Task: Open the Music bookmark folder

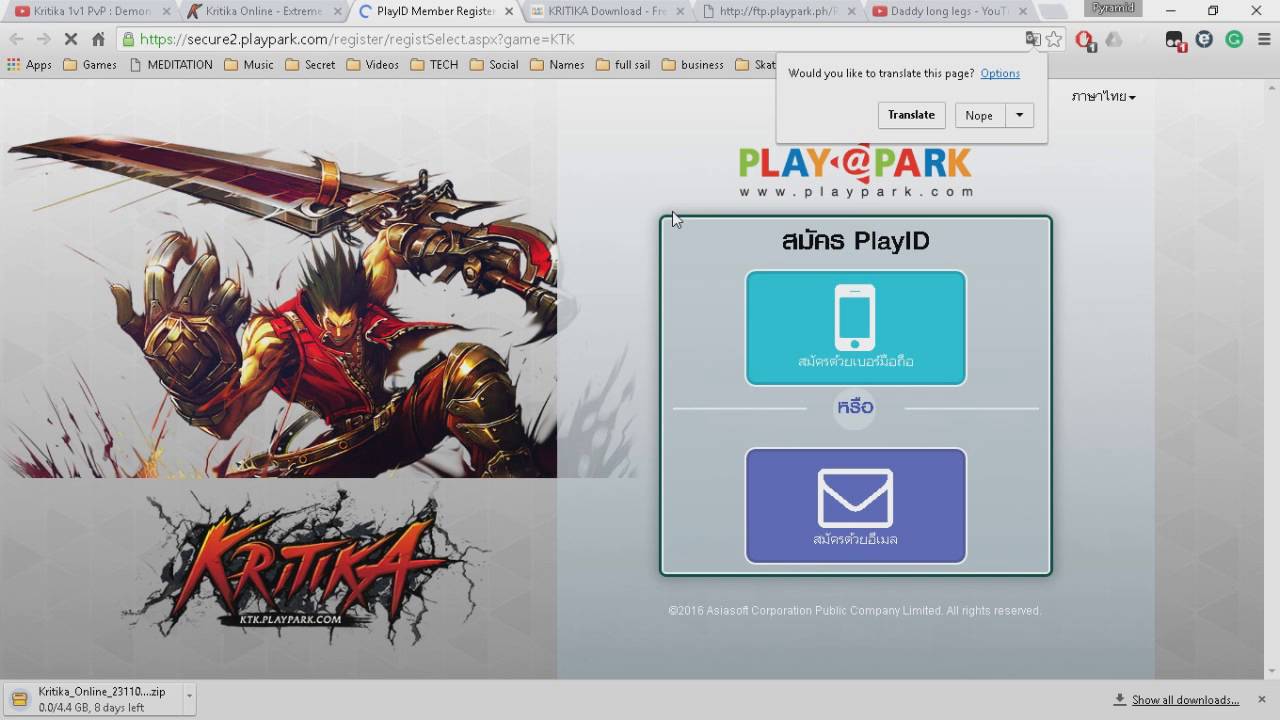Action: (249, 65)
